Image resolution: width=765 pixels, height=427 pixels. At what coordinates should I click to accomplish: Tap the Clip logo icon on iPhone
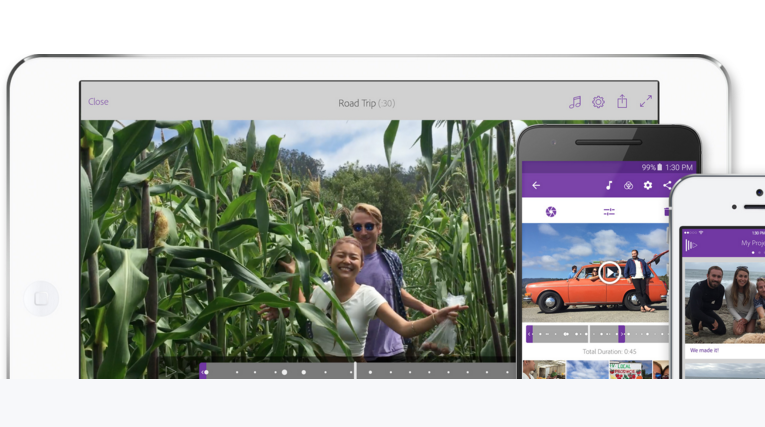tap(691, 245)
